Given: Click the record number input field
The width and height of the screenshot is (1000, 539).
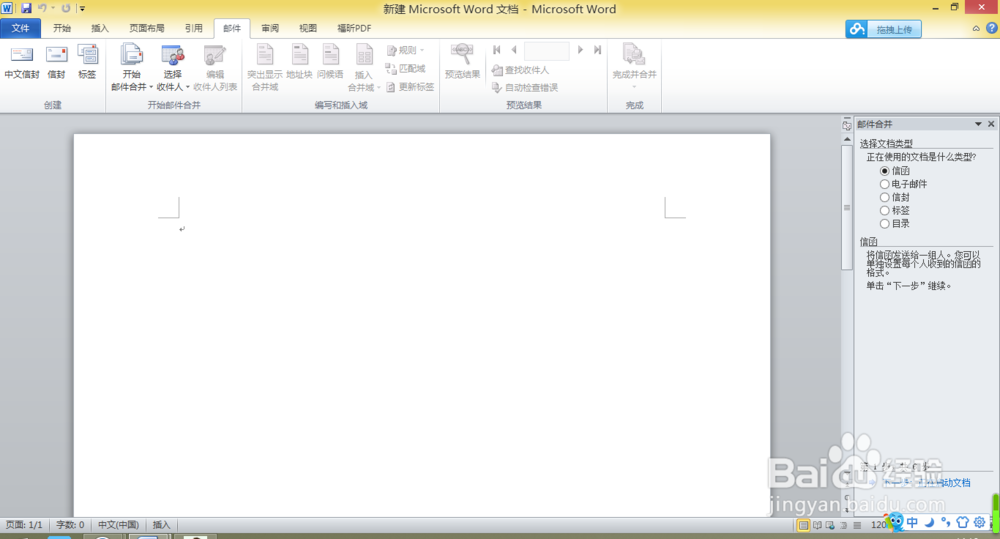Looking at the screenshot, I should pyautogui.click(x=547, y=50).
